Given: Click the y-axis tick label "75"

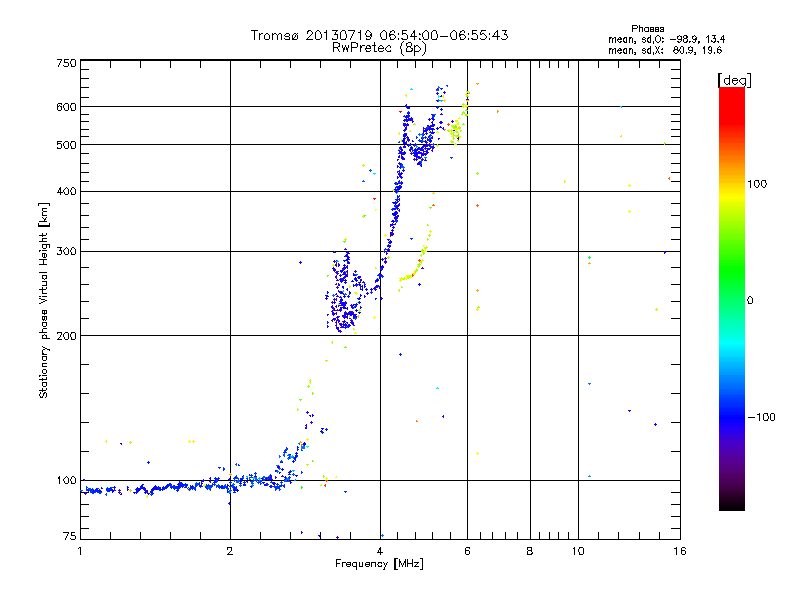Looking at the screenshot, I should pyautogui.click(x=70, y=536).
